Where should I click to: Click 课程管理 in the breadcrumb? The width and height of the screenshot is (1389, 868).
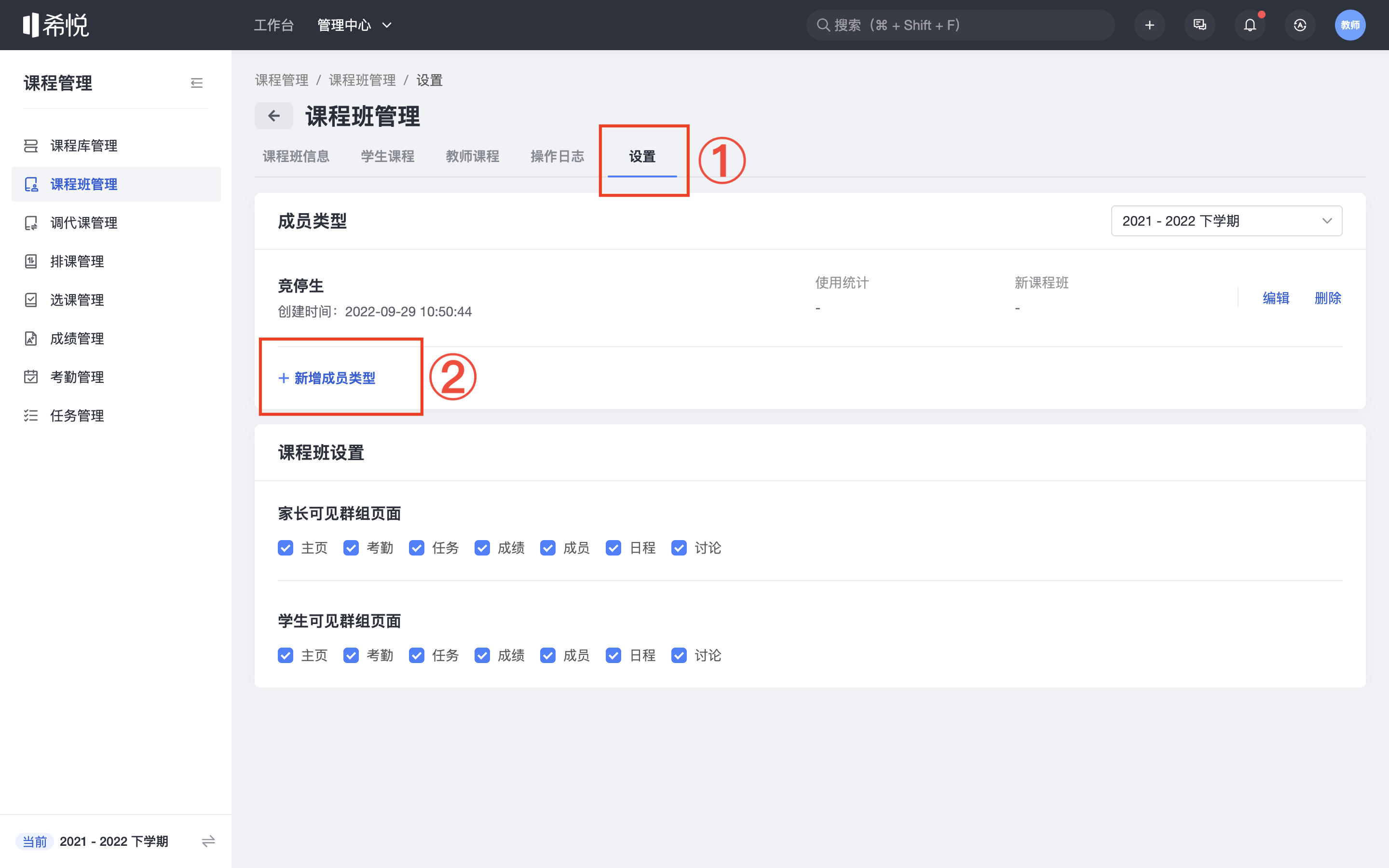(x=282, y=81)
